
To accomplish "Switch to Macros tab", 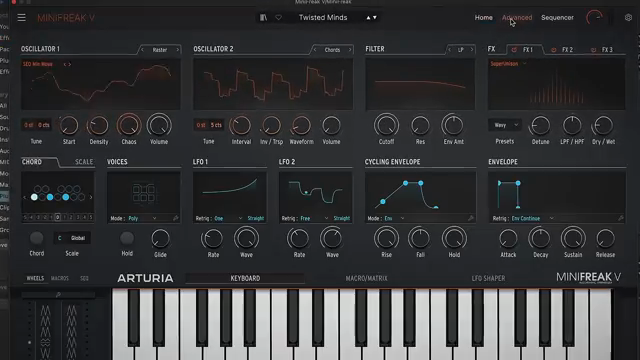I will (60, 278).
